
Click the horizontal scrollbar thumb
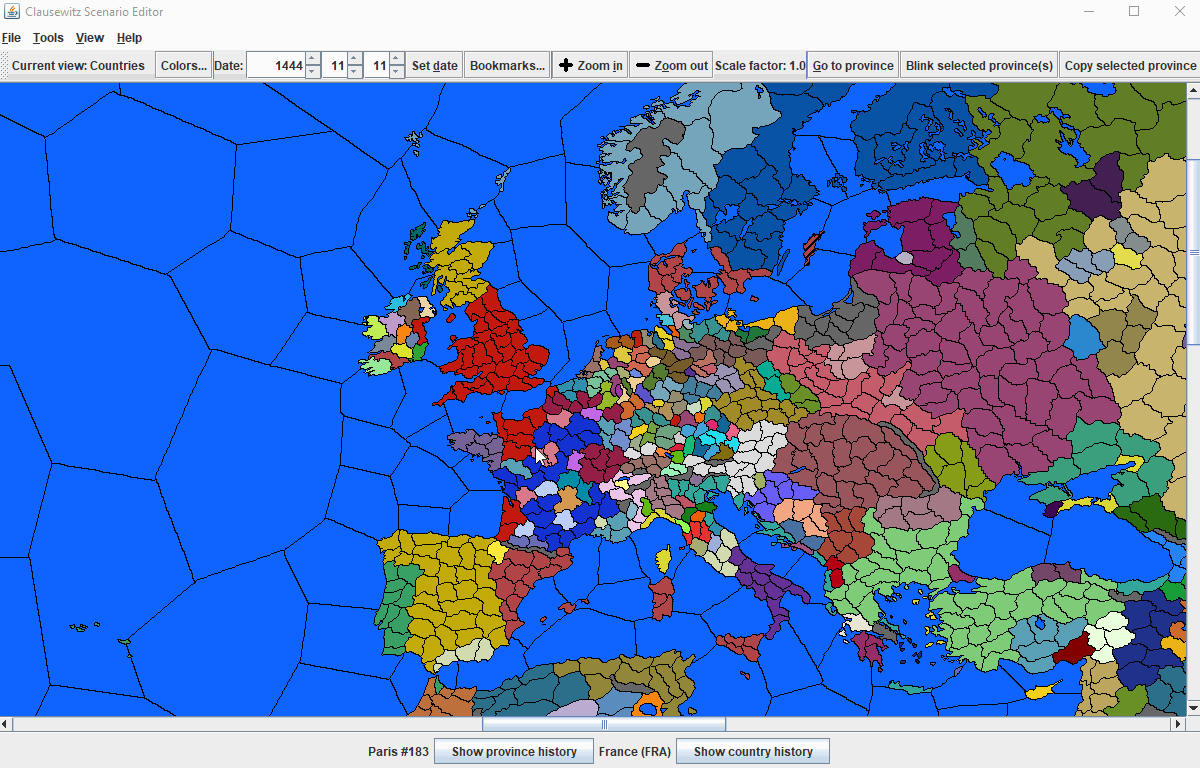coord(604,724)
